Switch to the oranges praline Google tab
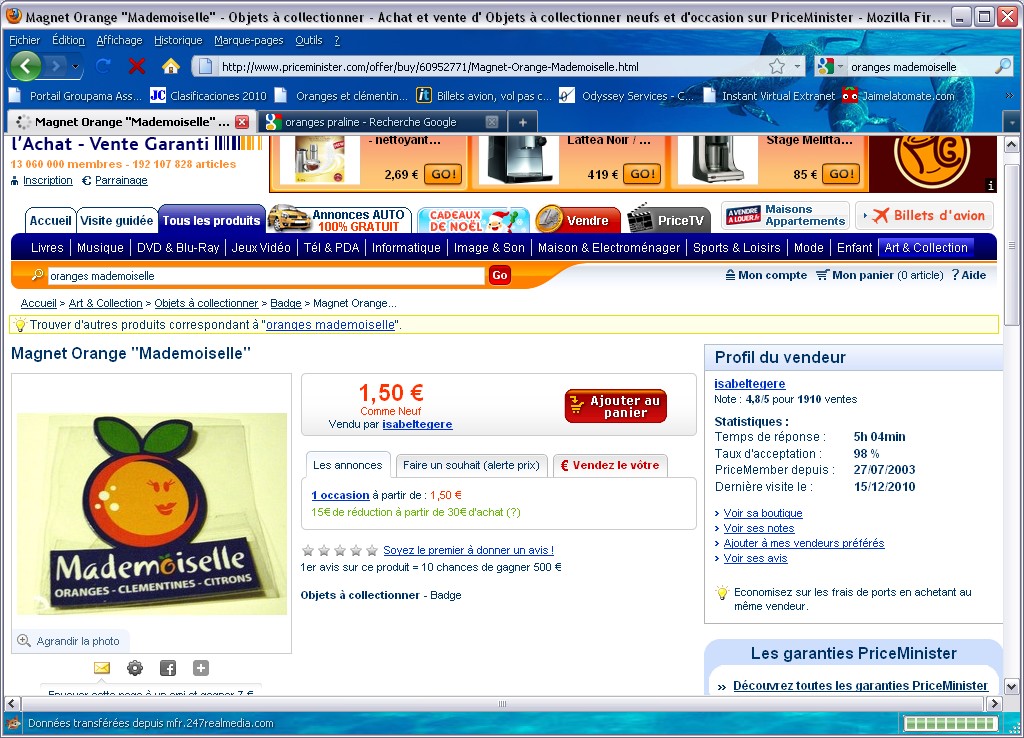The image size is (1024, 738). click(x=370, y=122)
